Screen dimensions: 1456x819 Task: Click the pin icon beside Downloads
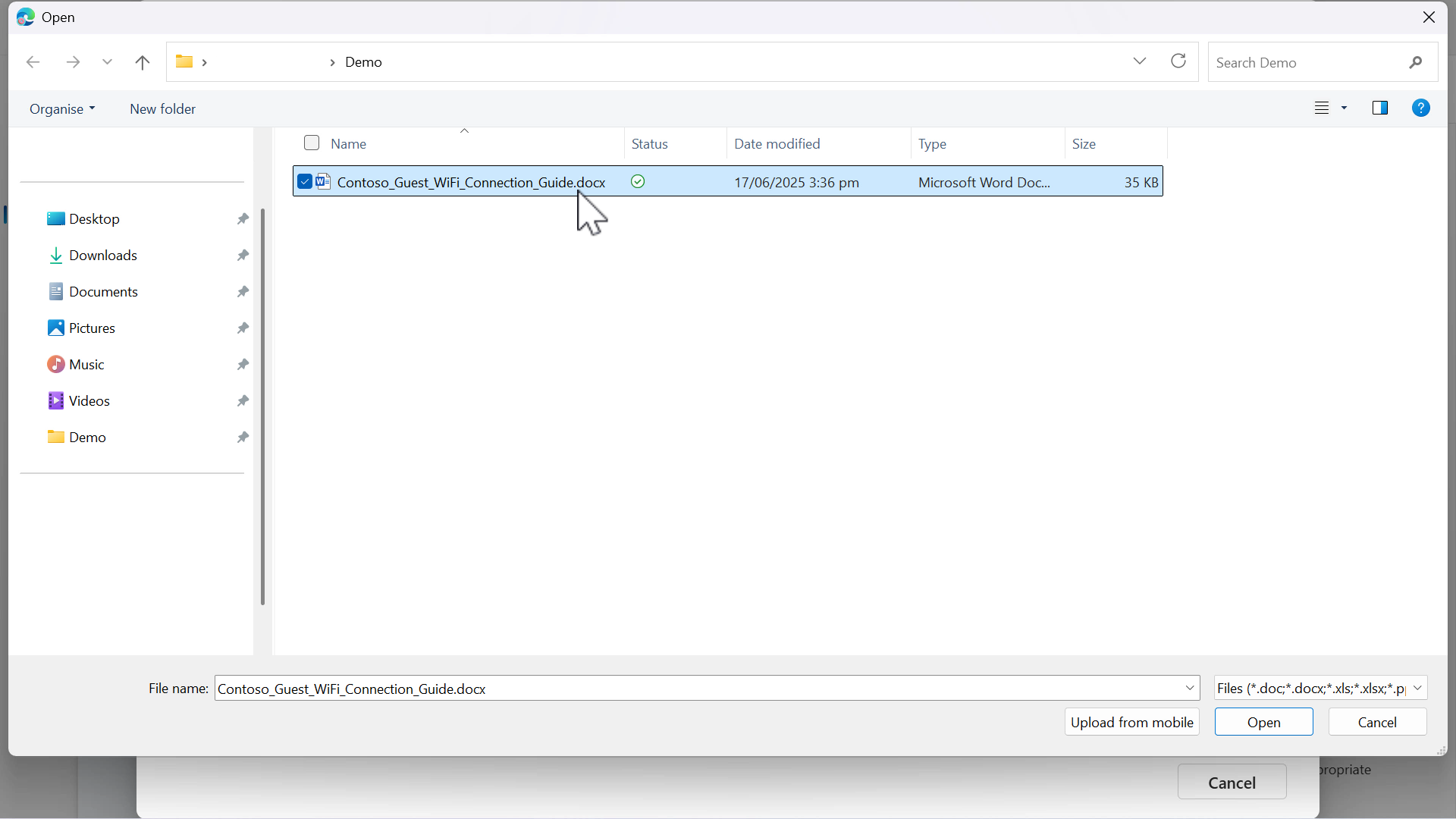[243, 256]
